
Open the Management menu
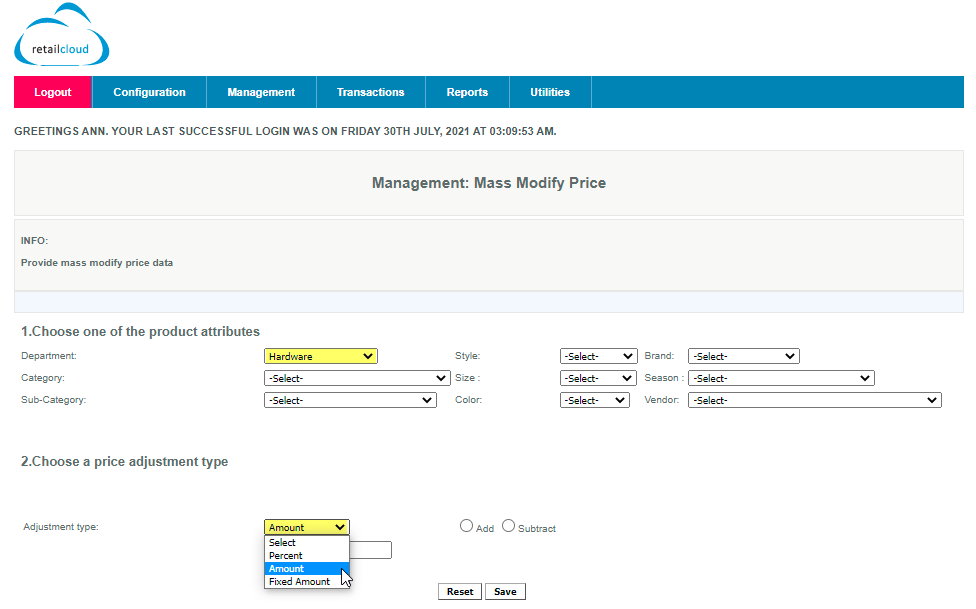(x=261, y=92)
